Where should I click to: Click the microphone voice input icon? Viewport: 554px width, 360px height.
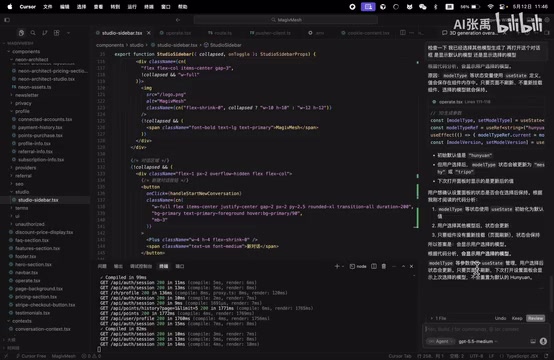[543, 341]
